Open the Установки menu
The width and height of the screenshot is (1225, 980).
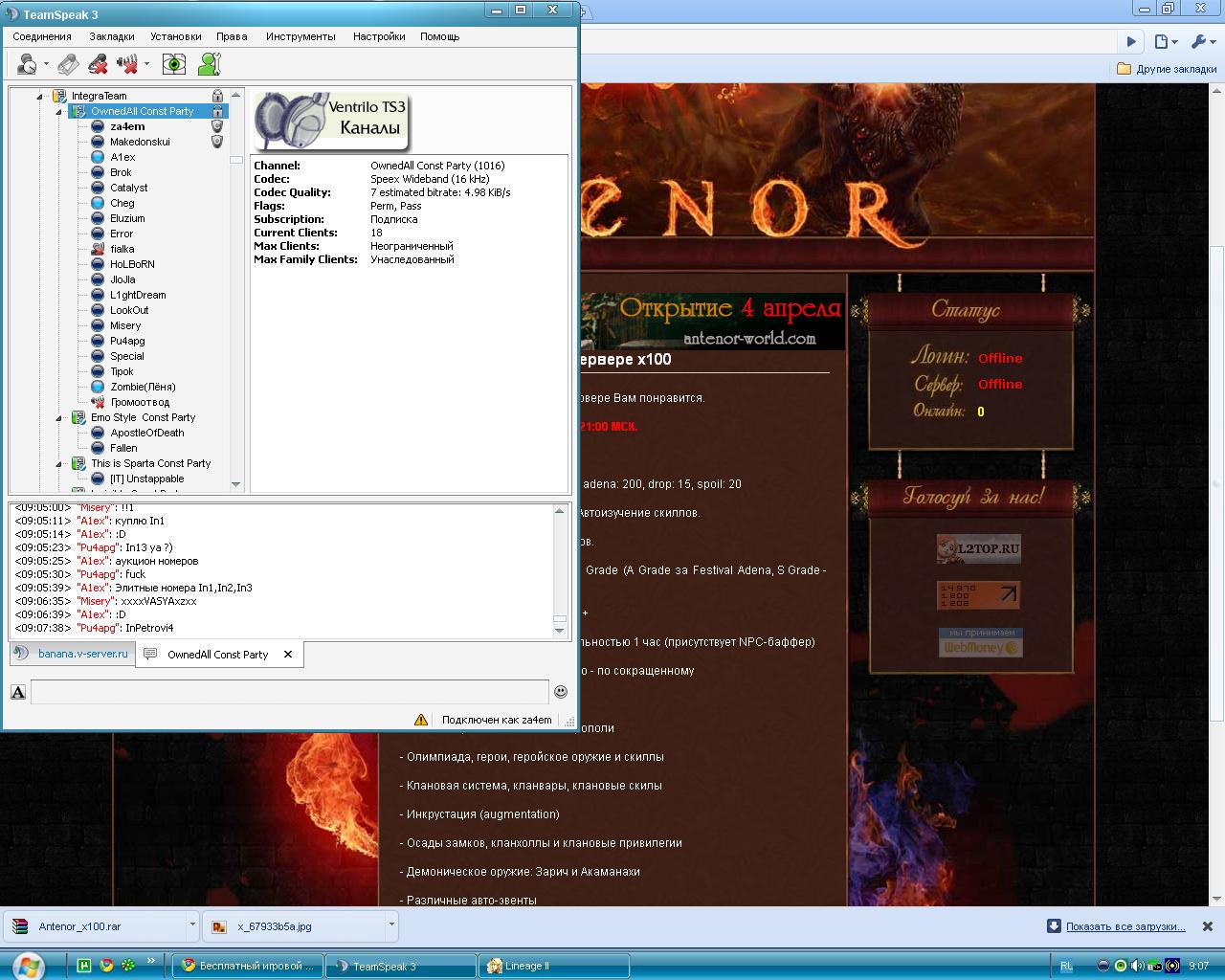click(x=176, y=36)
